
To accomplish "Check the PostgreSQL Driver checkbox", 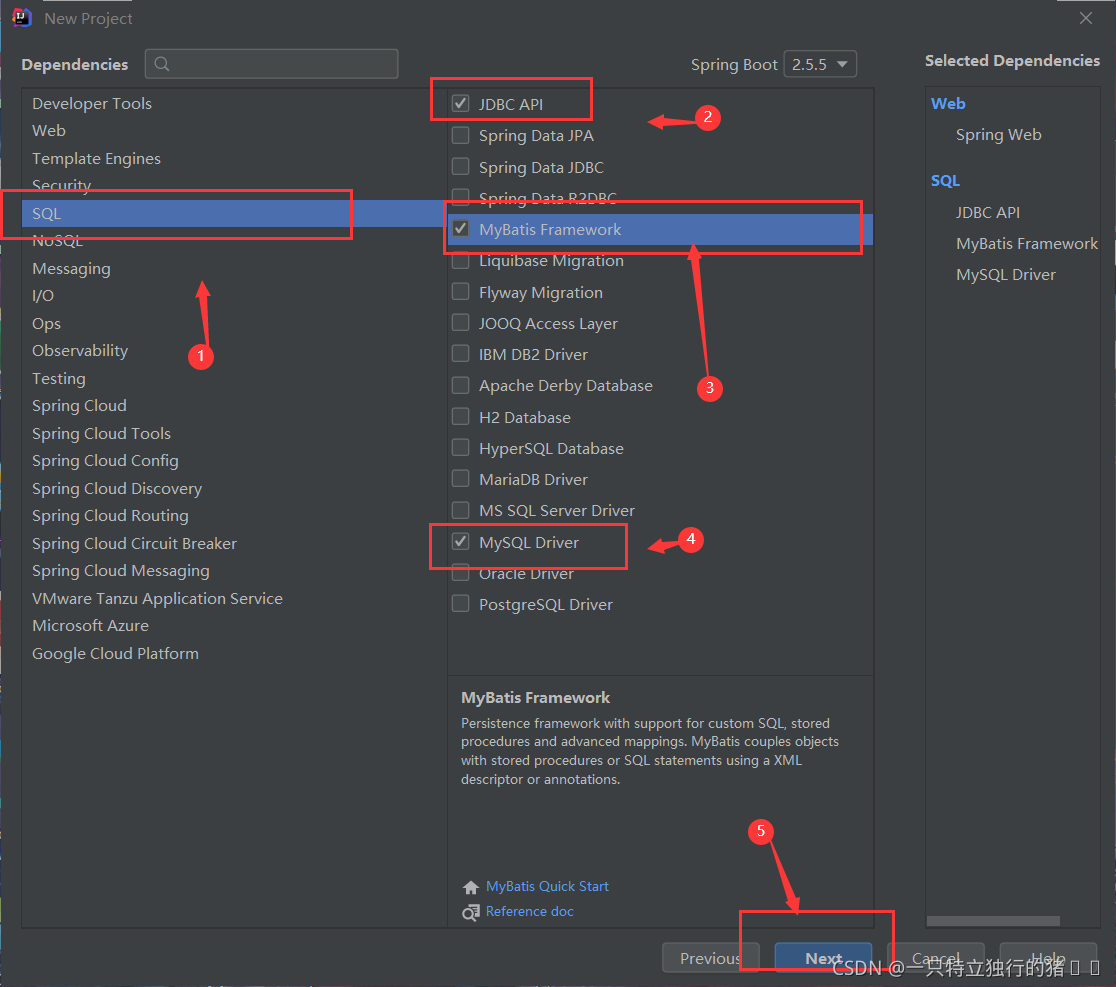I will tap(460, 604).
